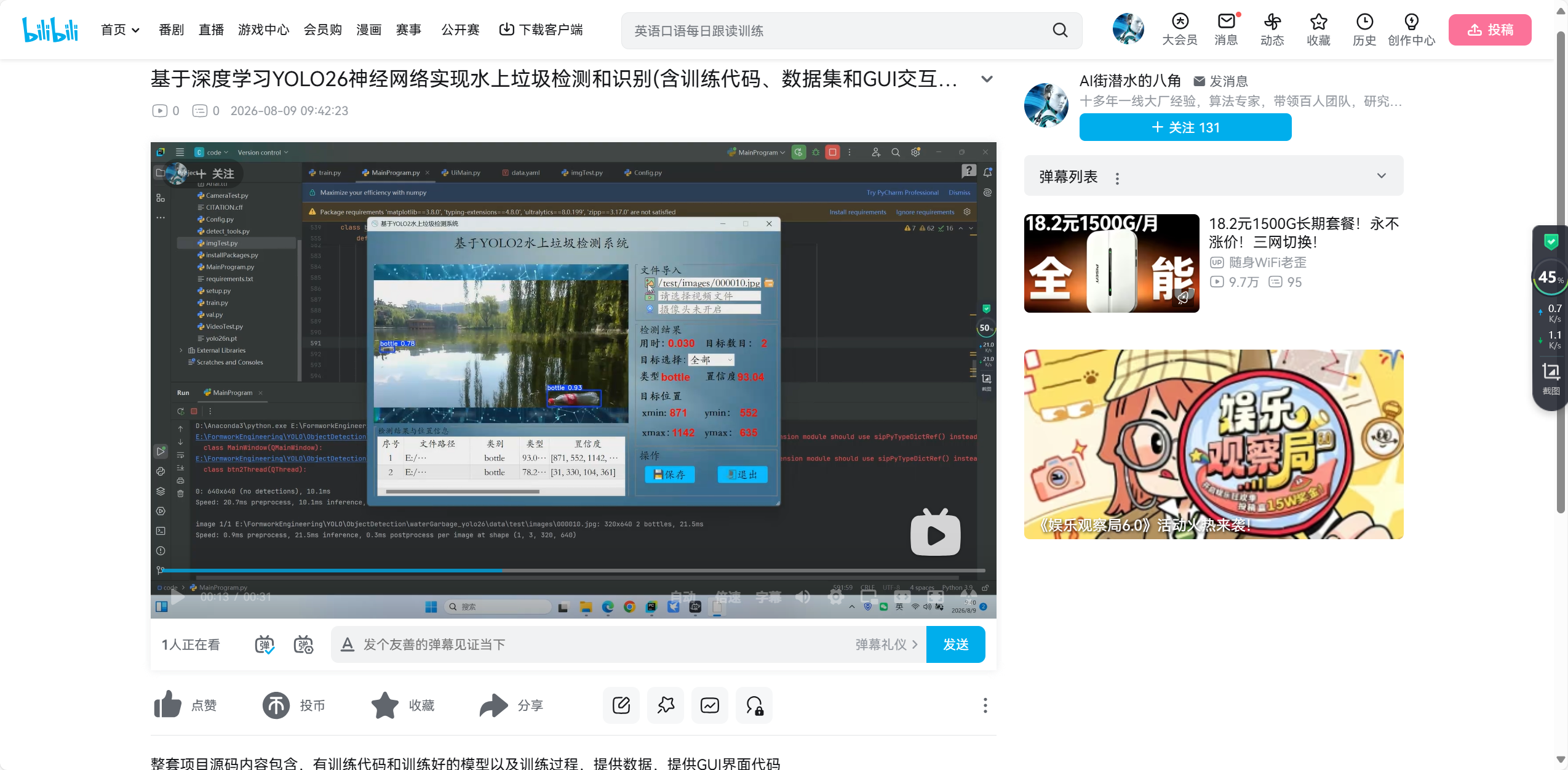Like the video with 点赞 thumbs-up

(x=185, y=705)
